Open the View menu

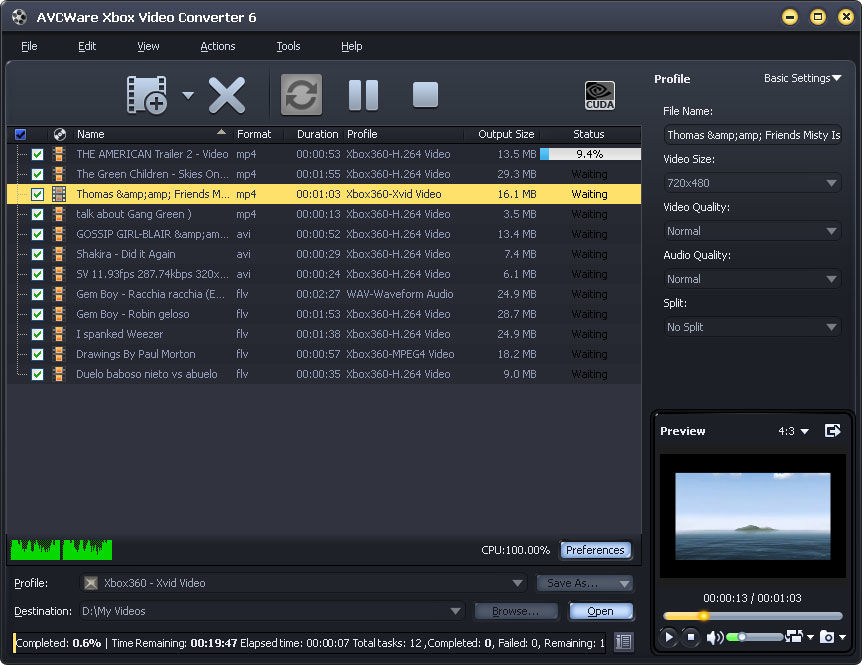[148, 46]
